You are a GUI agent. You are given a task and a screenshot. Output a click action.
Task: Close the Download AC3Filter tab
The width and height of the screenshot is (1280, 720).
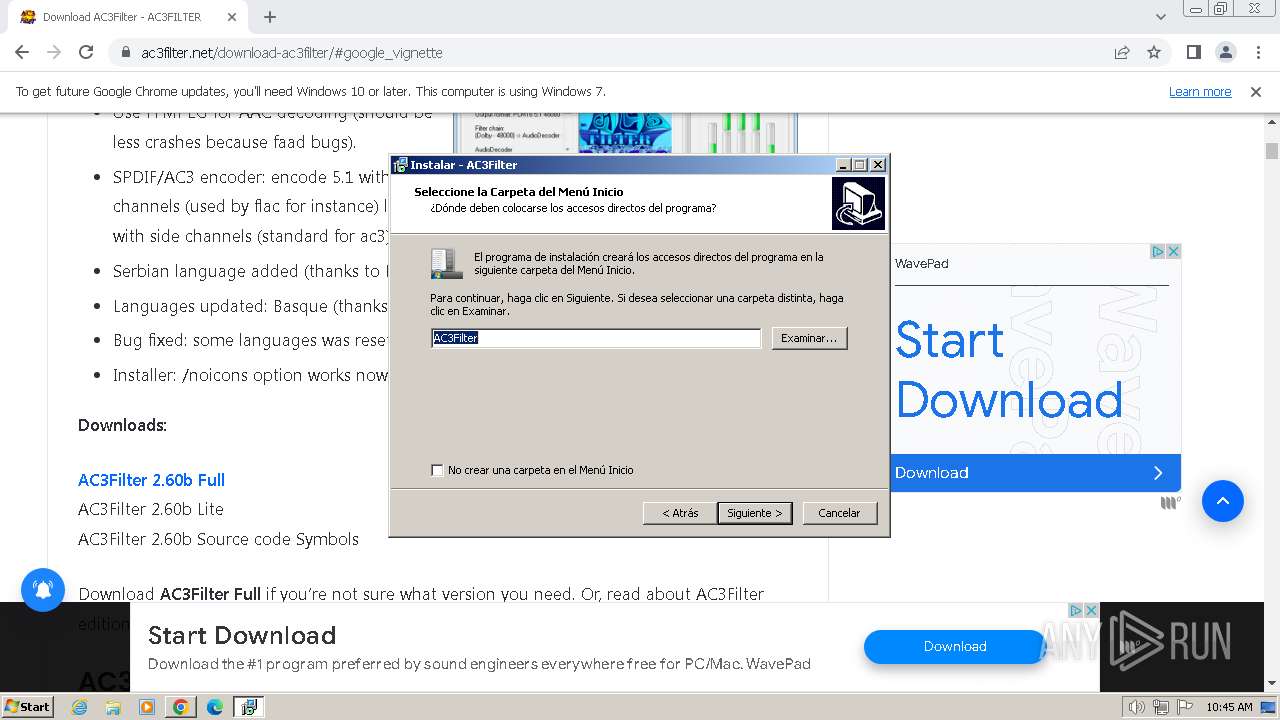point(232,17)
